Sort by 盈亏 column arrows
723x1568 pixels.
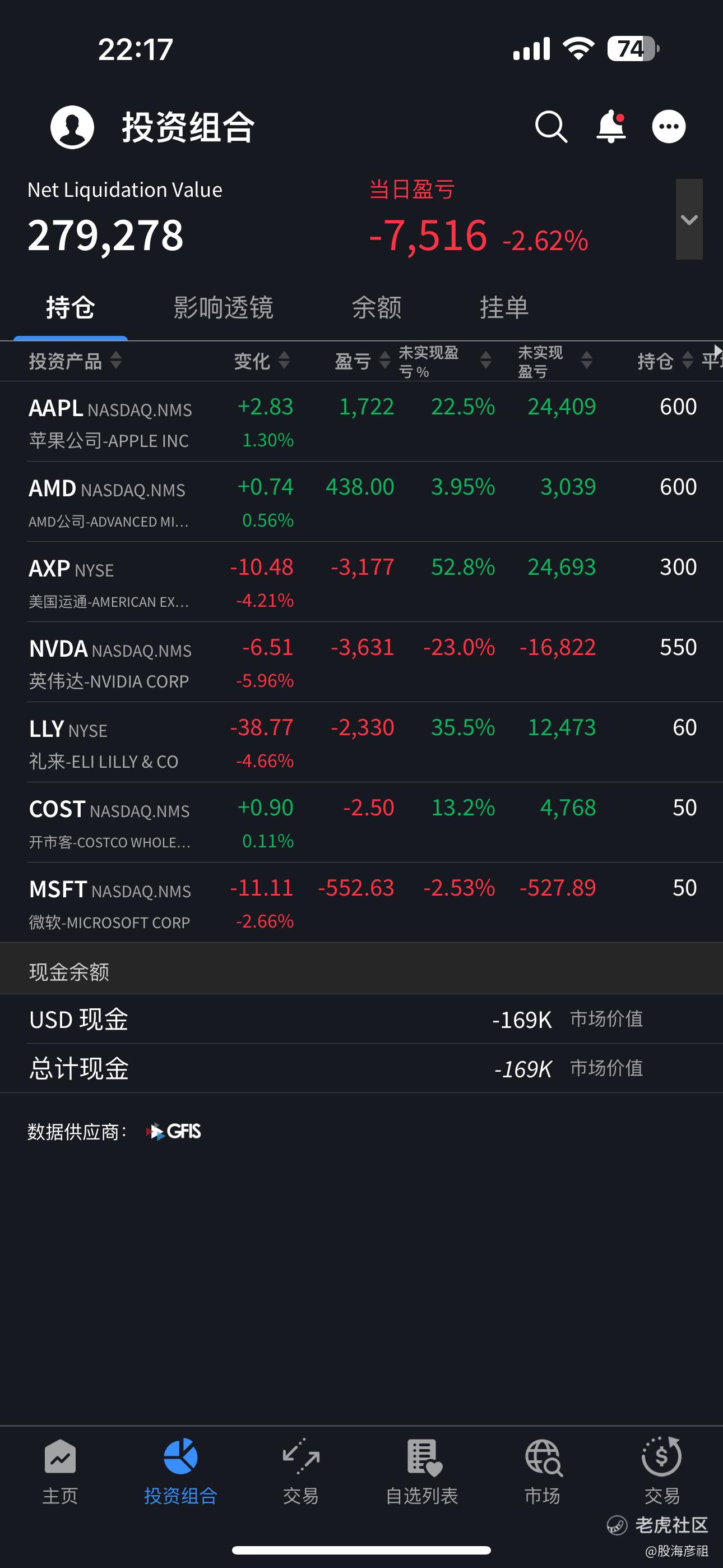[384, 361]
